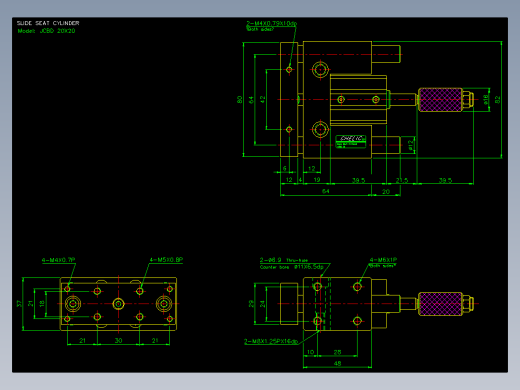Click the "42" vertical dimension value
Image resolution: width=520 pixels, height=390 pixels.
[x=263, y=99]
